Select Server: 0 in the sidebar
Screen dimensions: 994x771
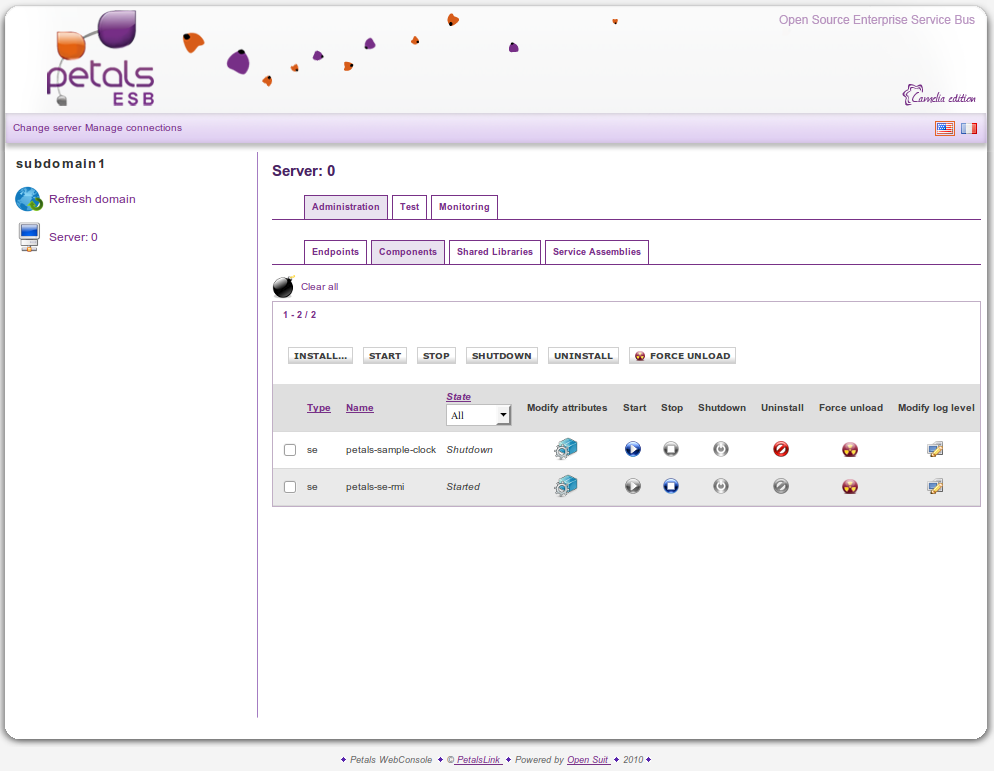click(73, 237)
